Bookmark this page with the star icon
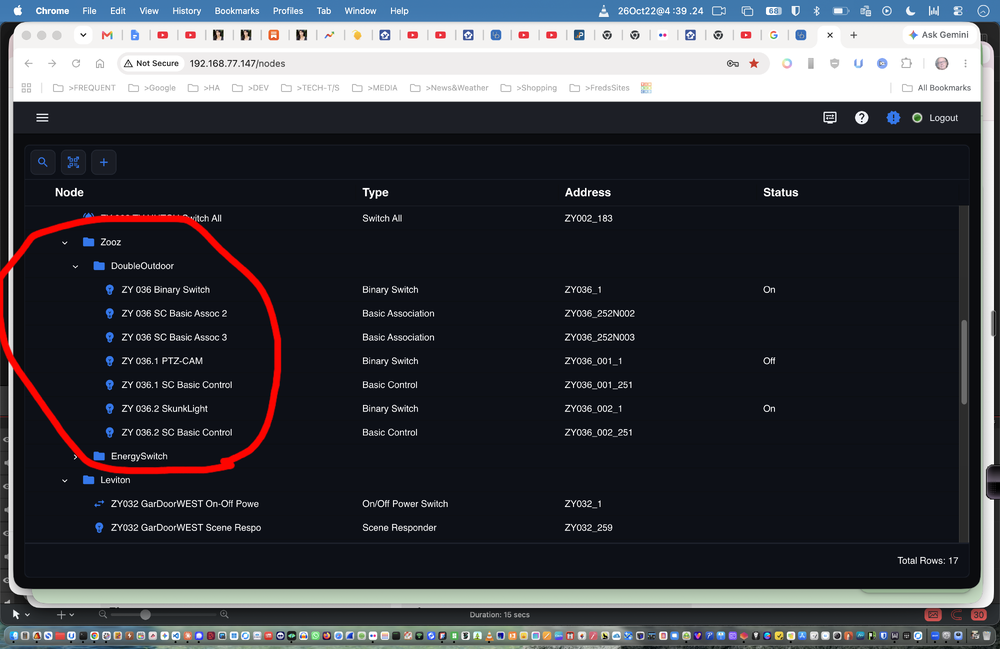The image size is (1000, 649). pos(754,63)
